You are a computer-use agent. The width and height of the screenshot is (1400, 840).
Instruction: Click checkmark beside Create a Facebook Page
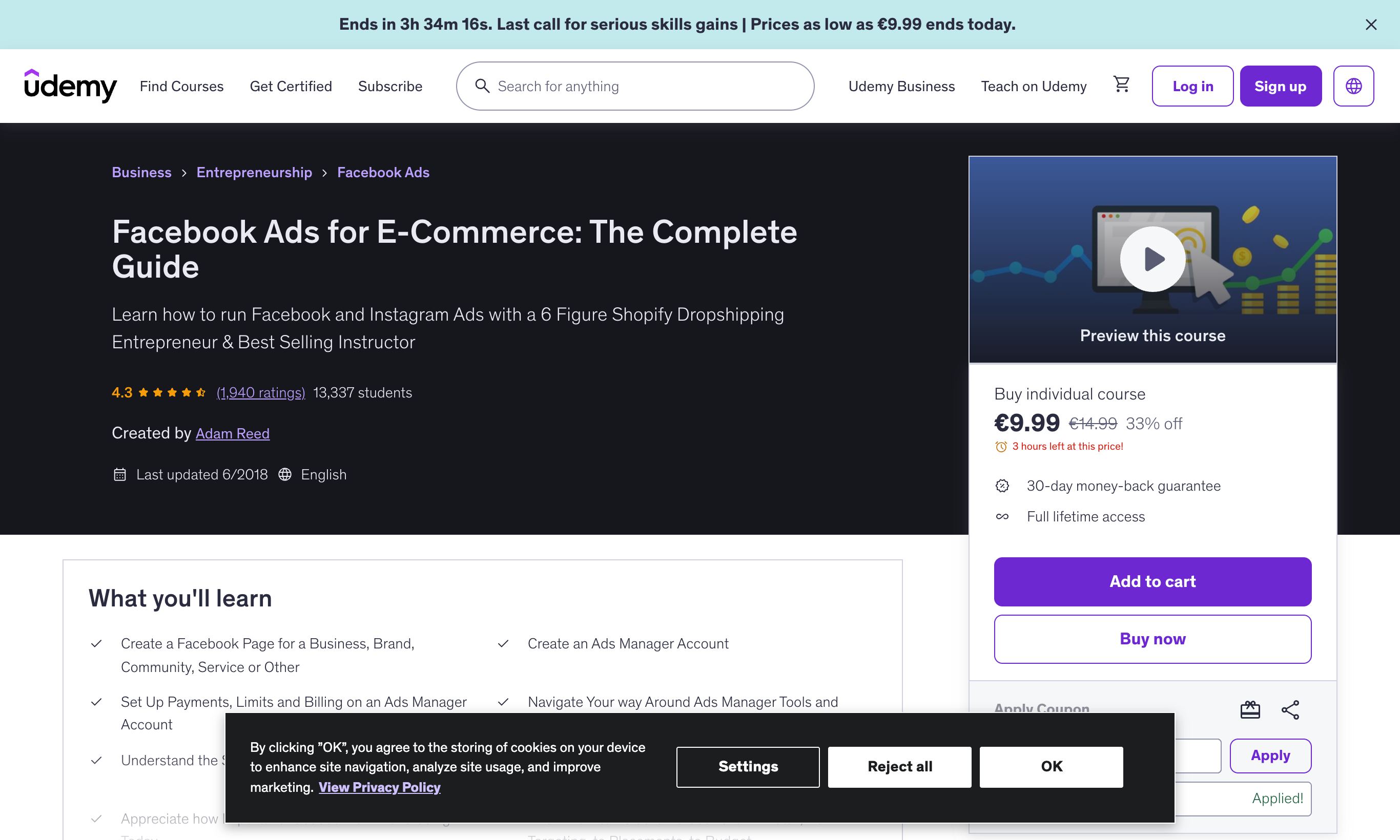96,644
